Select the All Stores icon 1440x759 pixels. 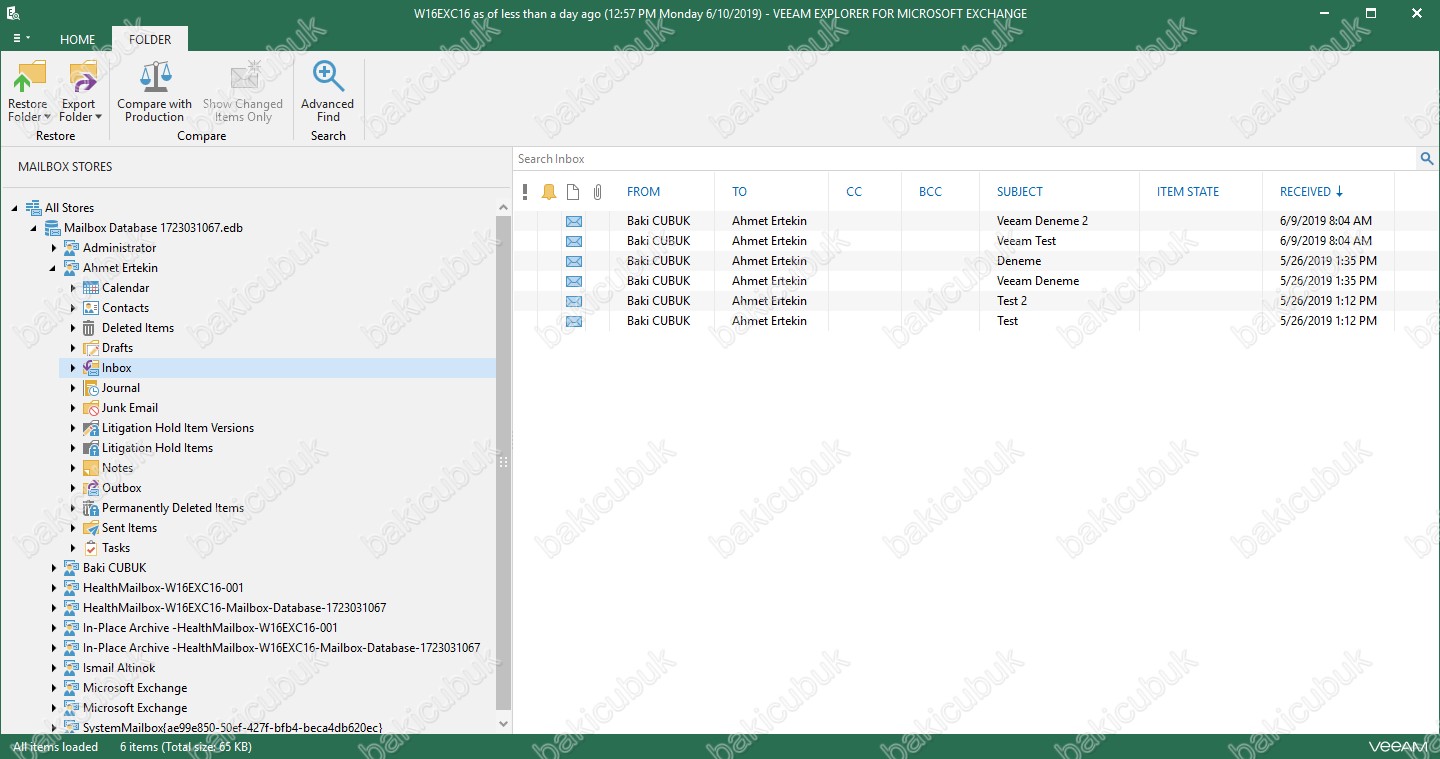tap(33, 208)
